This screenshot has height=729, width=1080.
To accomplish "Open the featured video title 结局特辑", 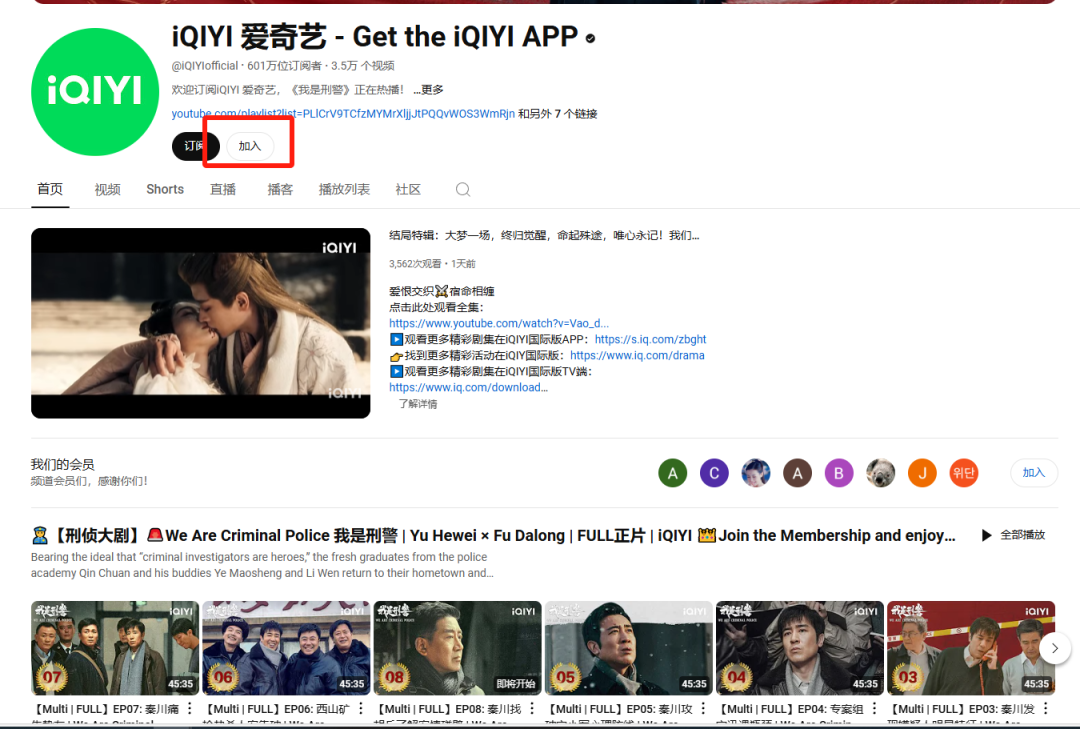I will tap(543, 236).
